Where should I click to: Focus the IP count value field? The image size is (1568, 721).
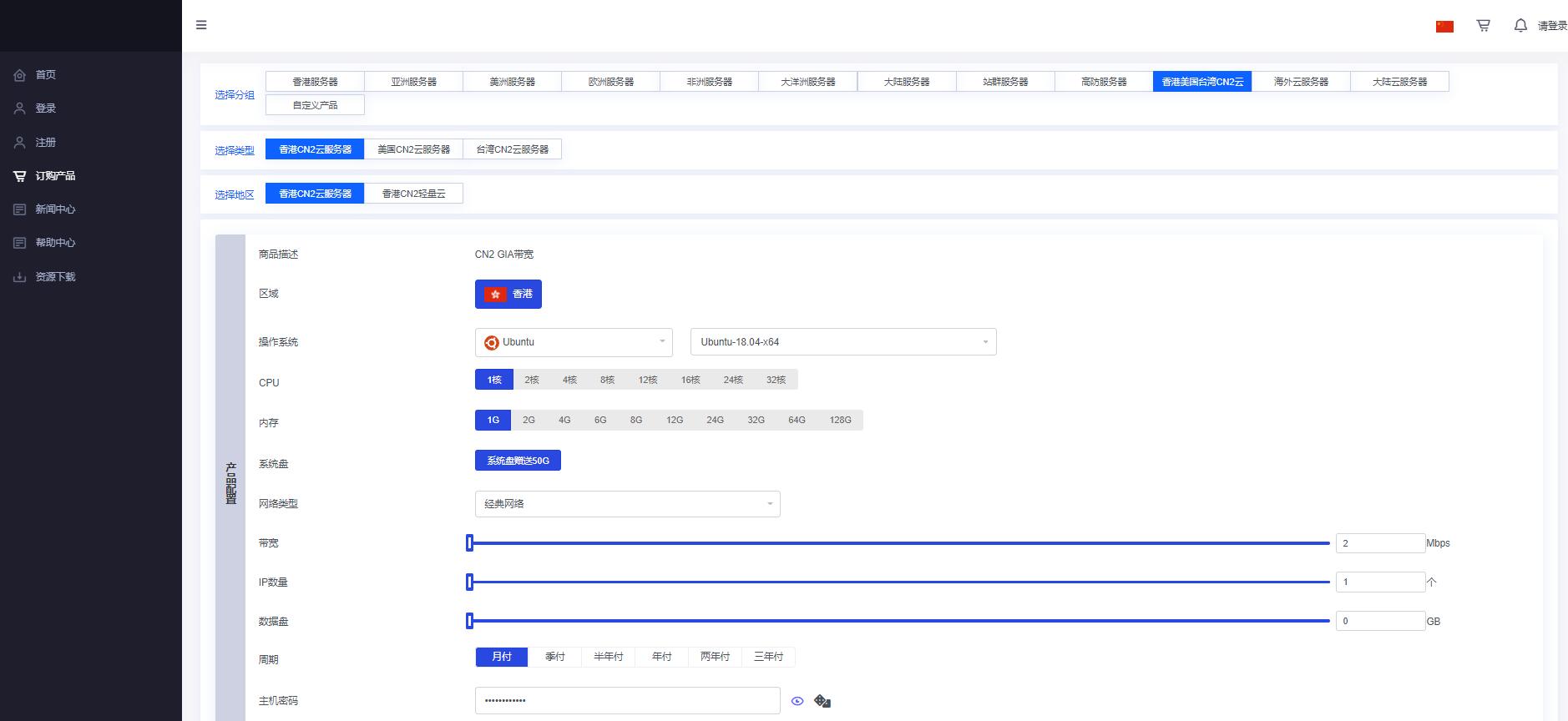coord(1380,582)
